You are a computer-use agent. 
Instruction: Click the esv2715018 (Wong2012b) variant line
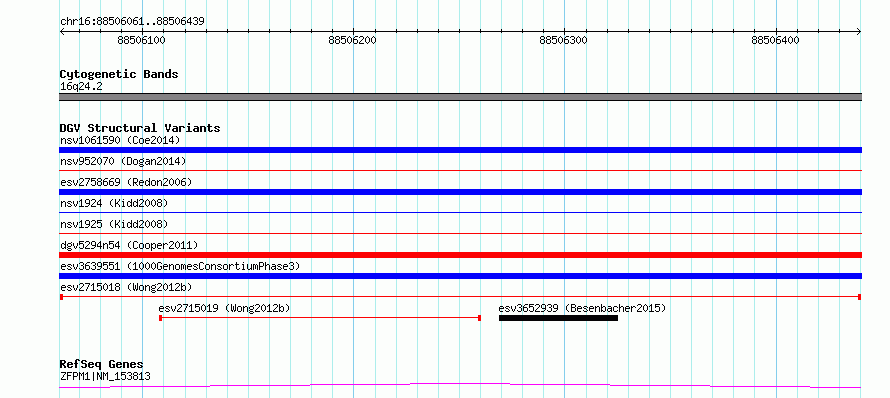click(460, 297)
